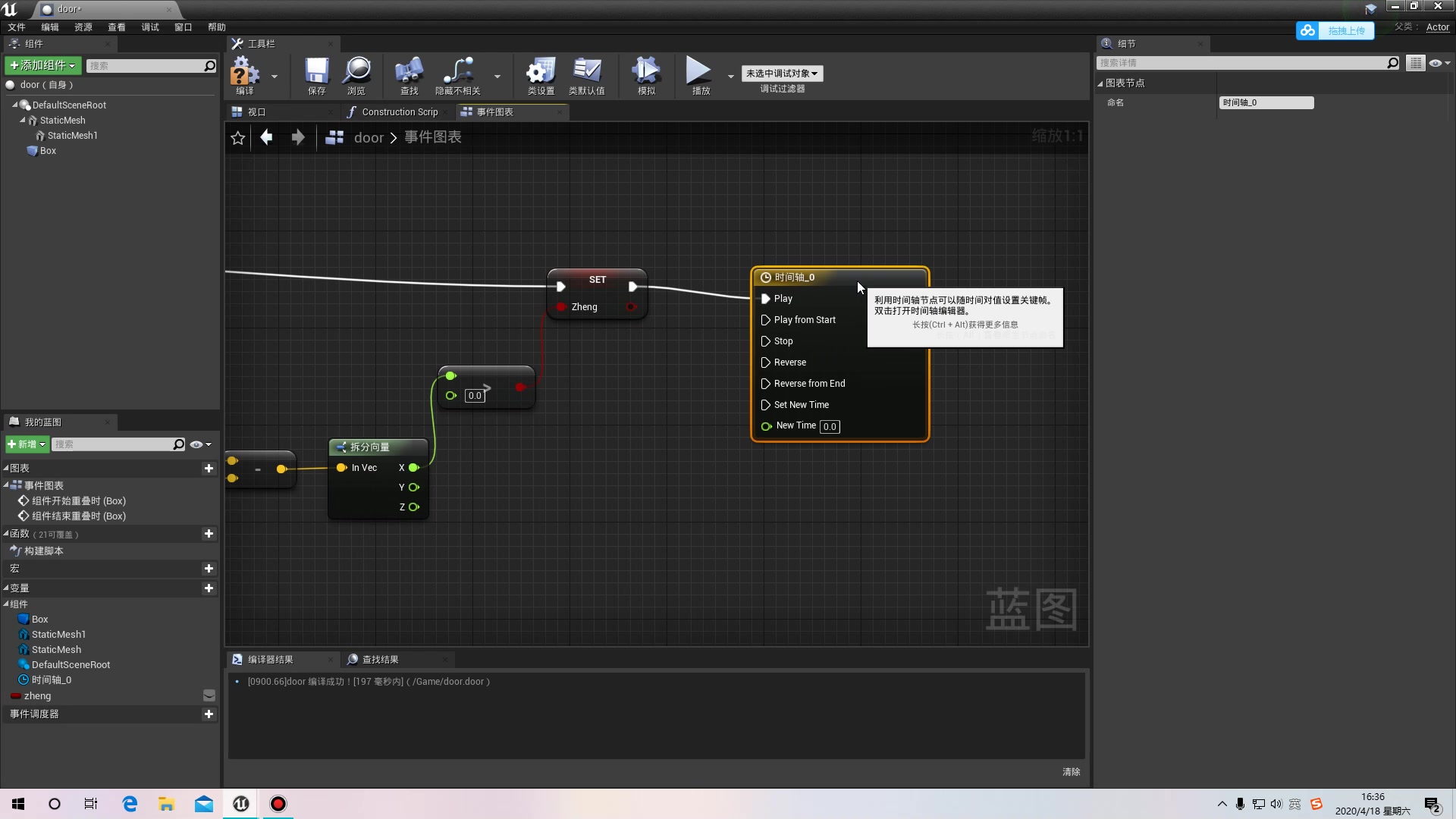Toggle the bookmark star in the graph bar
1456x819 pixels.
(x=237, y=138)
